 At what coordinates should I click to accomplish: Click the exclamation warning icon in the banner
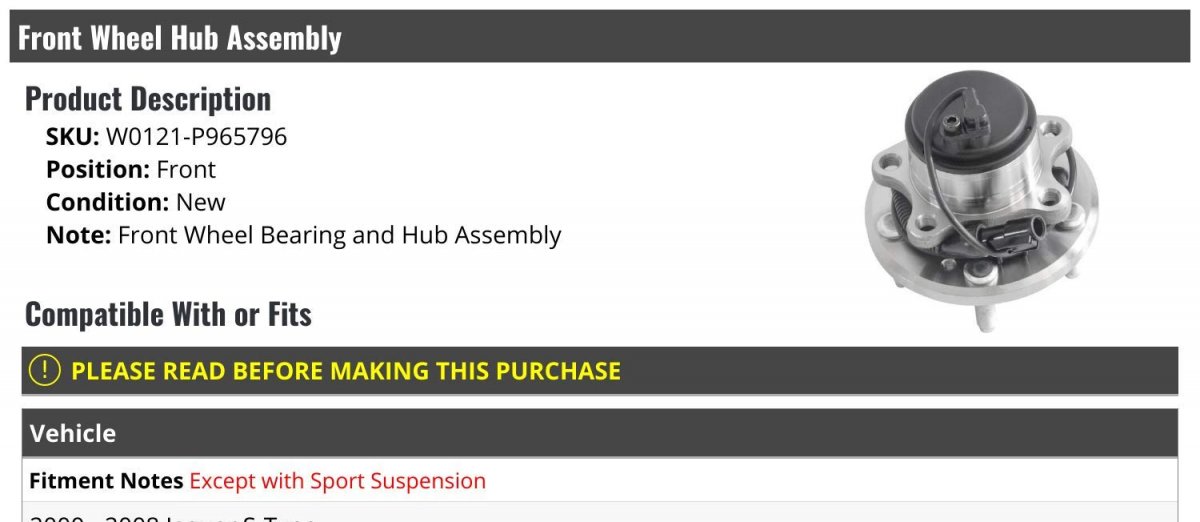[45, 371]
